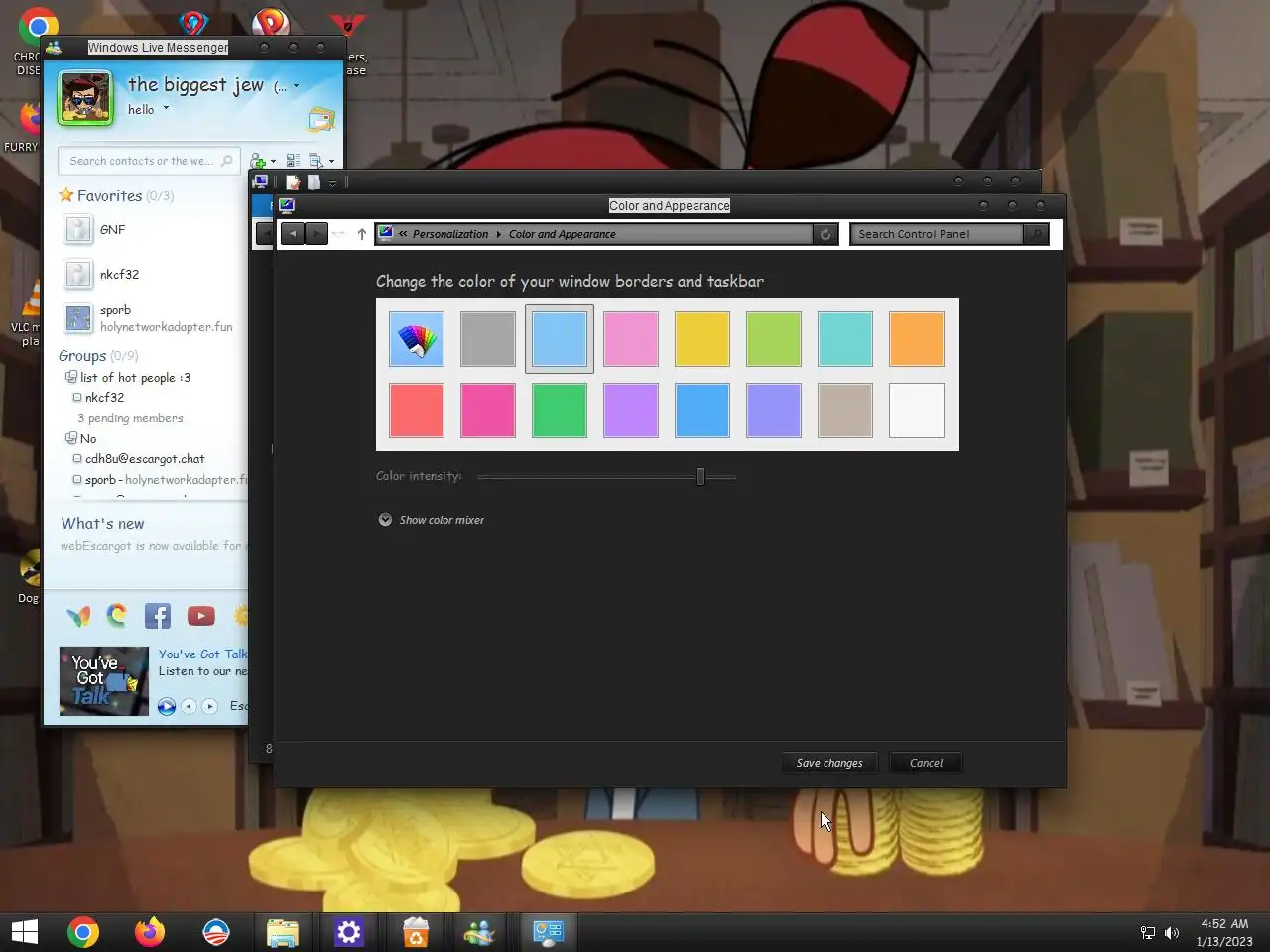Select the light blue sky swatch
Viewport: 1270px width, 952px height.
(x=560, y=339)
